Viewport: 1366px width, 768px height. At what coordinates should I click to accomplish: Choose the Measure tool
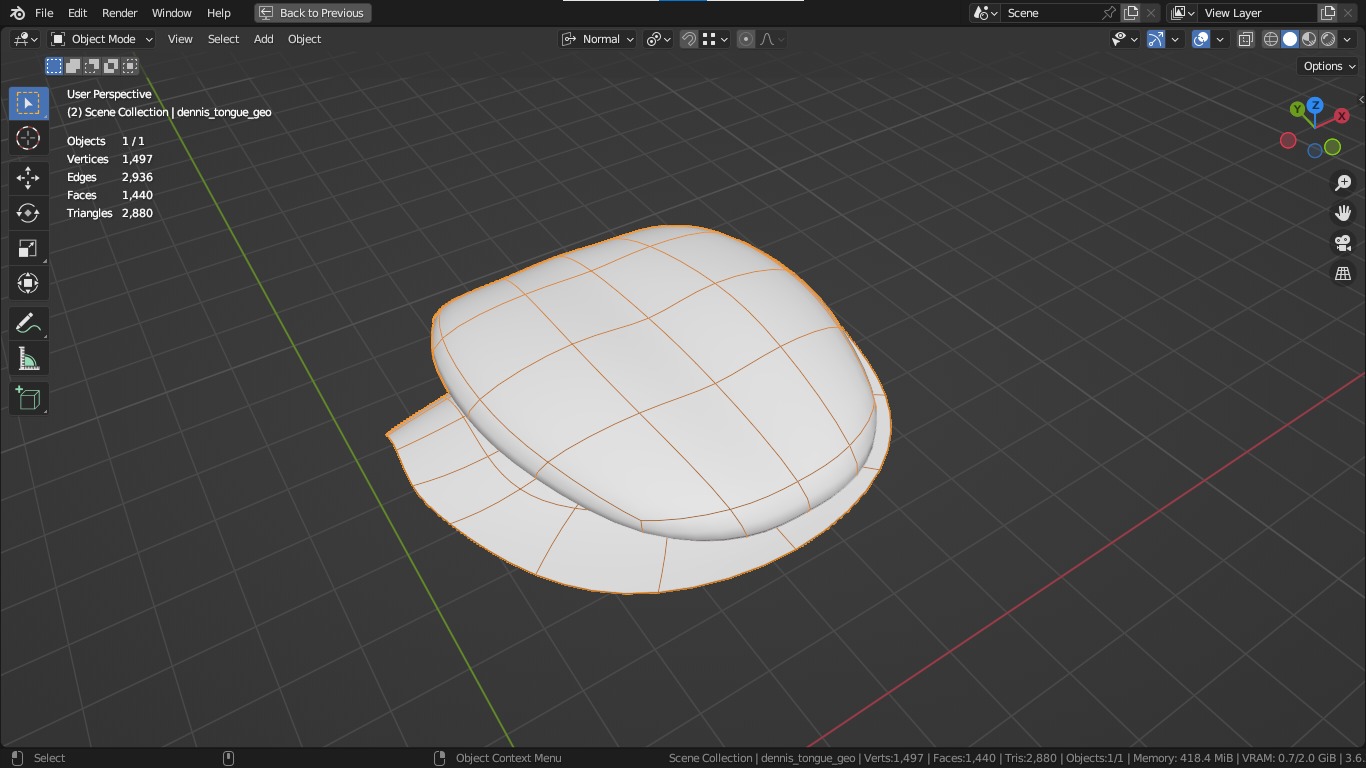pyautogui.click(x=28, y=359)
